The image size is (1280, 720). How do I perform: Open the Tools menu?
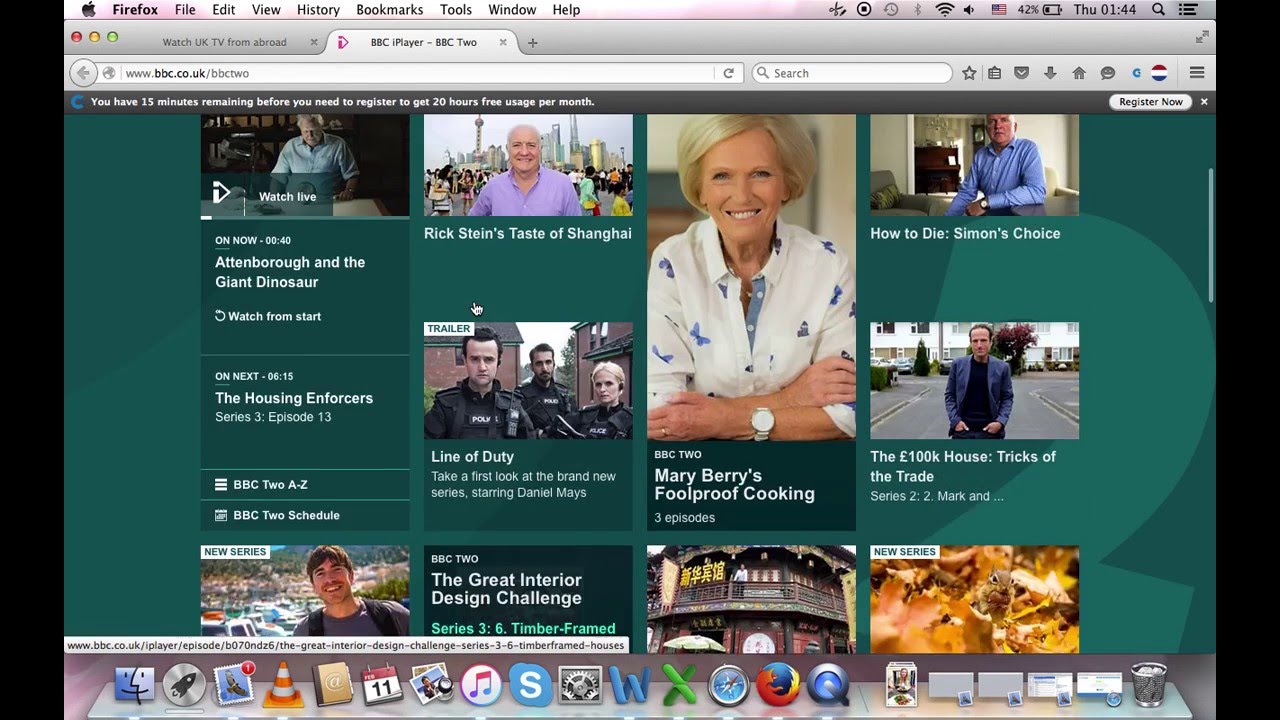coord(456,9)
